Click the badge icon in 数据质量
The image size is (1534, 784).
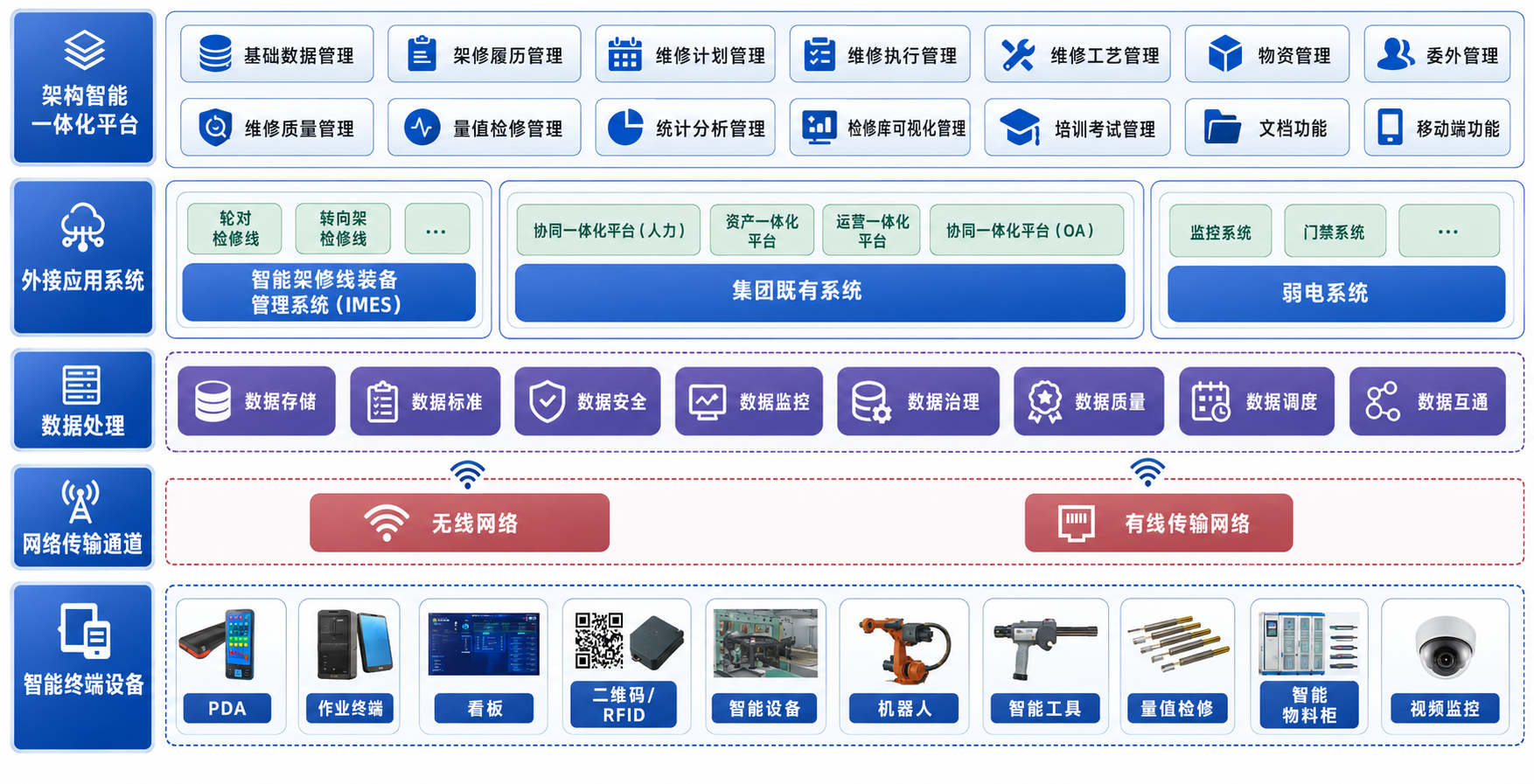coord(1044,402)
